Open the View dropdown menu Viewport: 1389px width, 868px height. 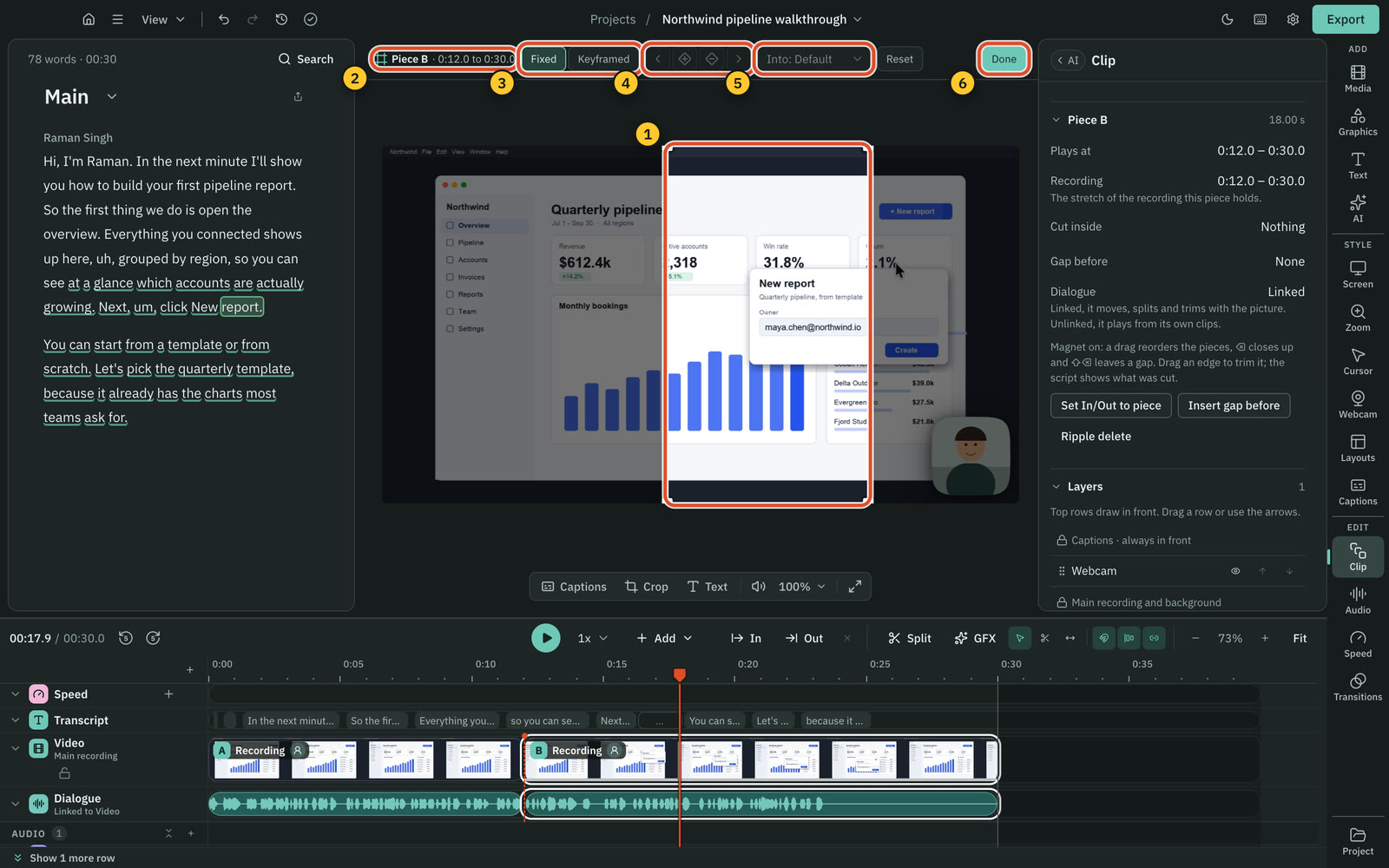coord(163,19)
